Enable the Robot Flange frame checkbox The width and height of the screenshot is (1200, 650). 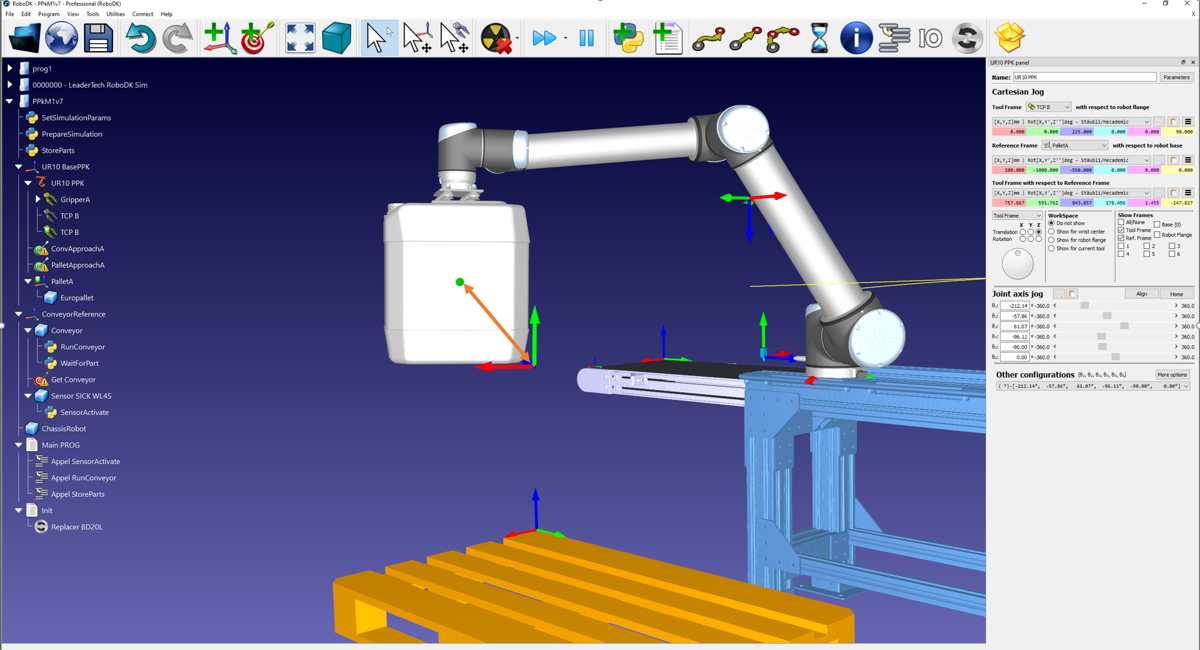[x=1157, y=235]
